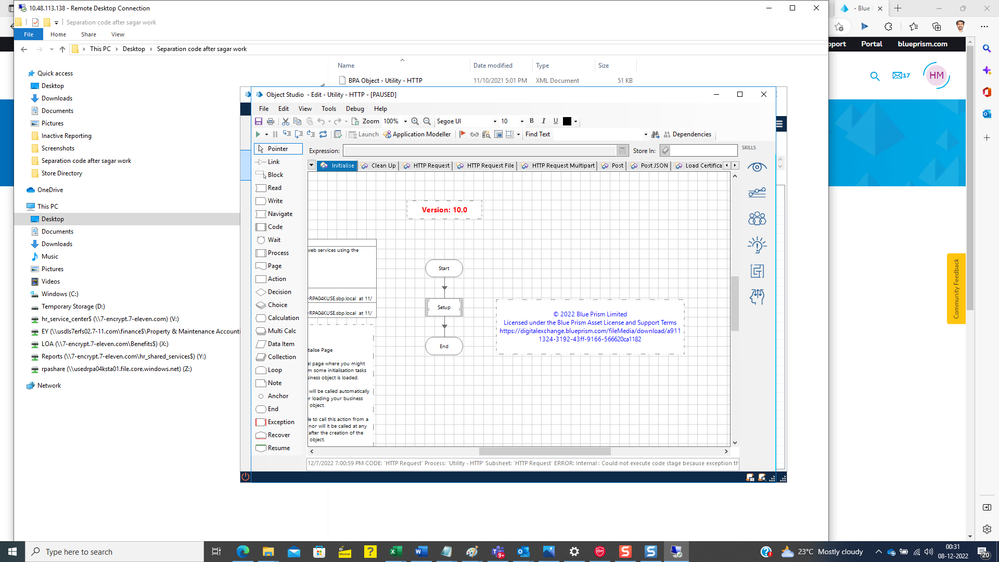The width and height of the screenshot is (999, 562).
Task: Open Application Modeller
Action: [415, 134]
